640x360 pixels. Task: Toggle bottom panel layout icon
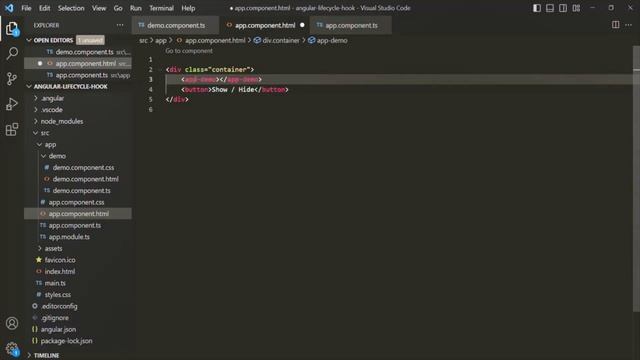(x=550, y=8)
